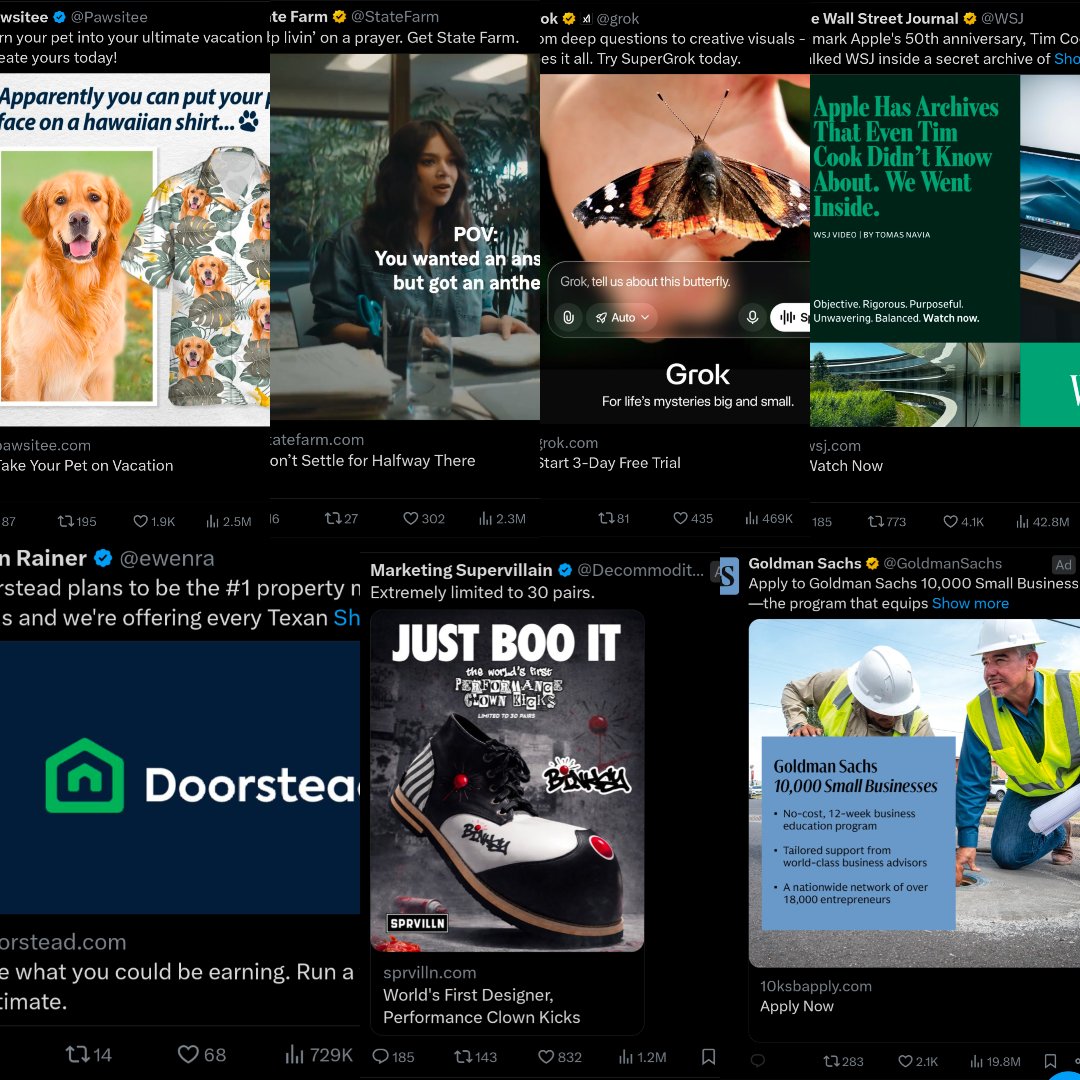The width and height of the screenshot is (1080, 1080).
Task: Like the Doorstead post with 68 likes
Action: click(202, 1054)
